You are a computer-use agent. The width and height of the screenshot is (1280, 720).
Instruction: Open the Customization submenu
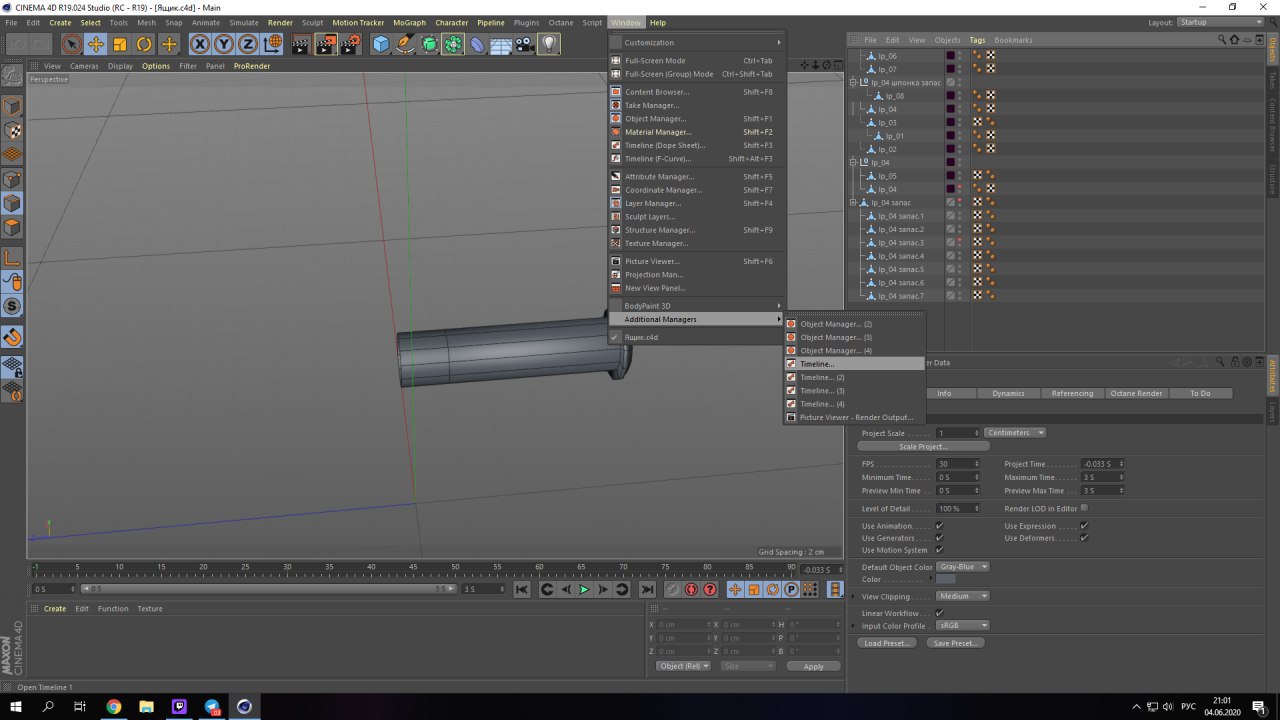click(698, 42)
